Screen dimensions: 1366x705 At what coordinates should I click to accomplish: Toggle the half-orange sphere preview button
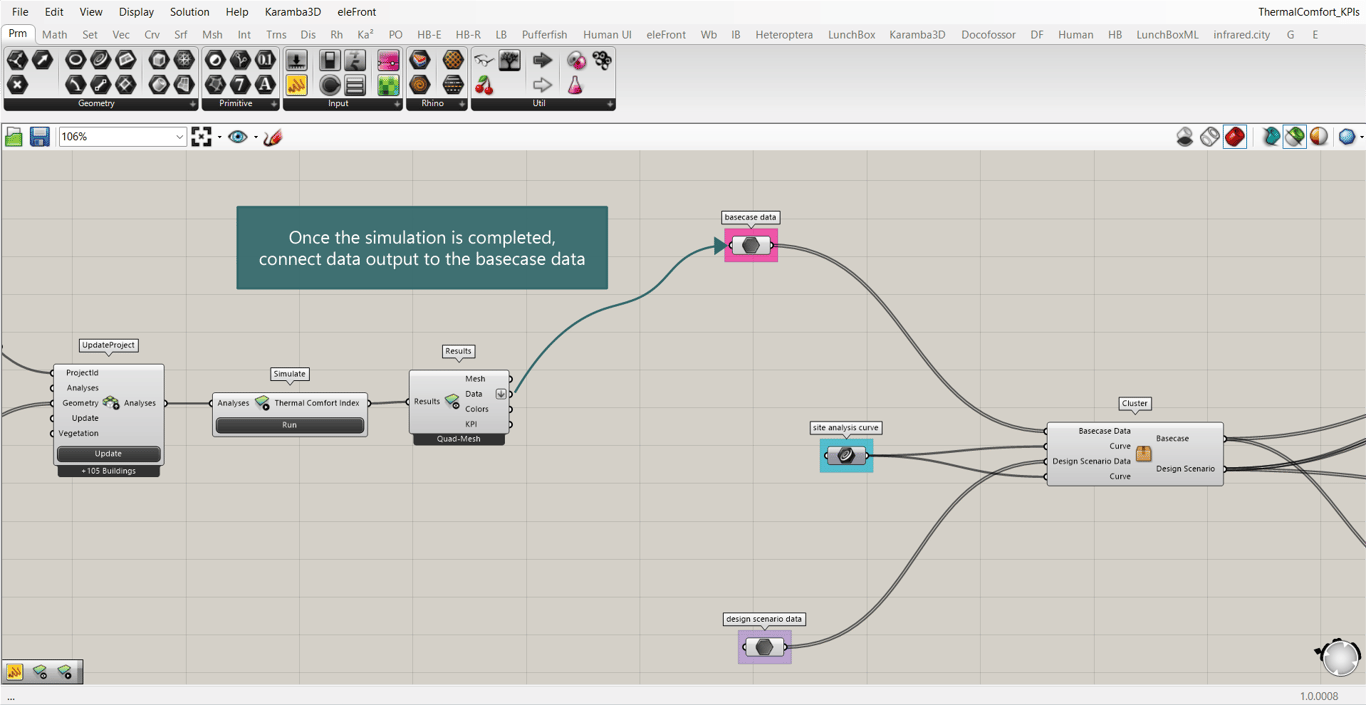(x=1319, y=136)
